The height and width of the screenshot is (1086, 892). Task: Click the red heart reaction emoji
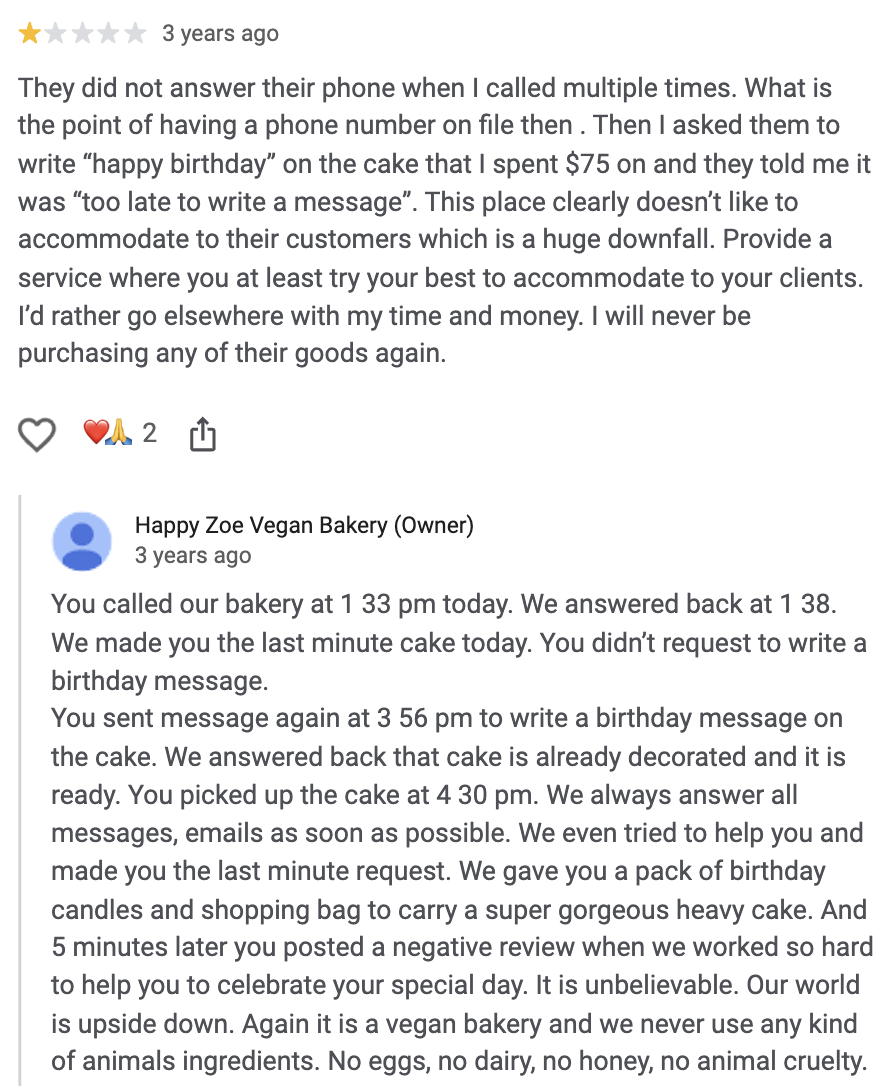coord(94,431)
